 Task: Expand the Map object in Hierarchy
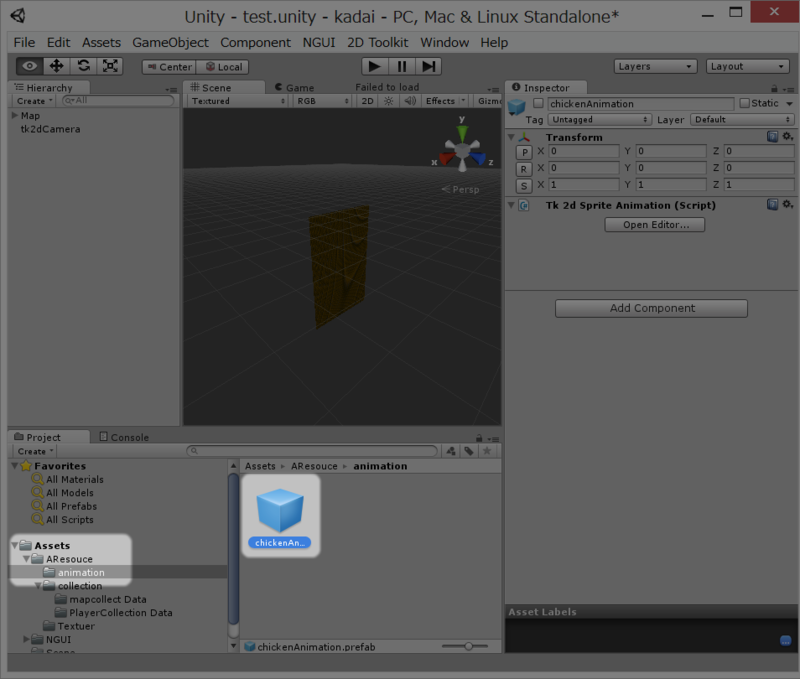[x=15, y=115]
